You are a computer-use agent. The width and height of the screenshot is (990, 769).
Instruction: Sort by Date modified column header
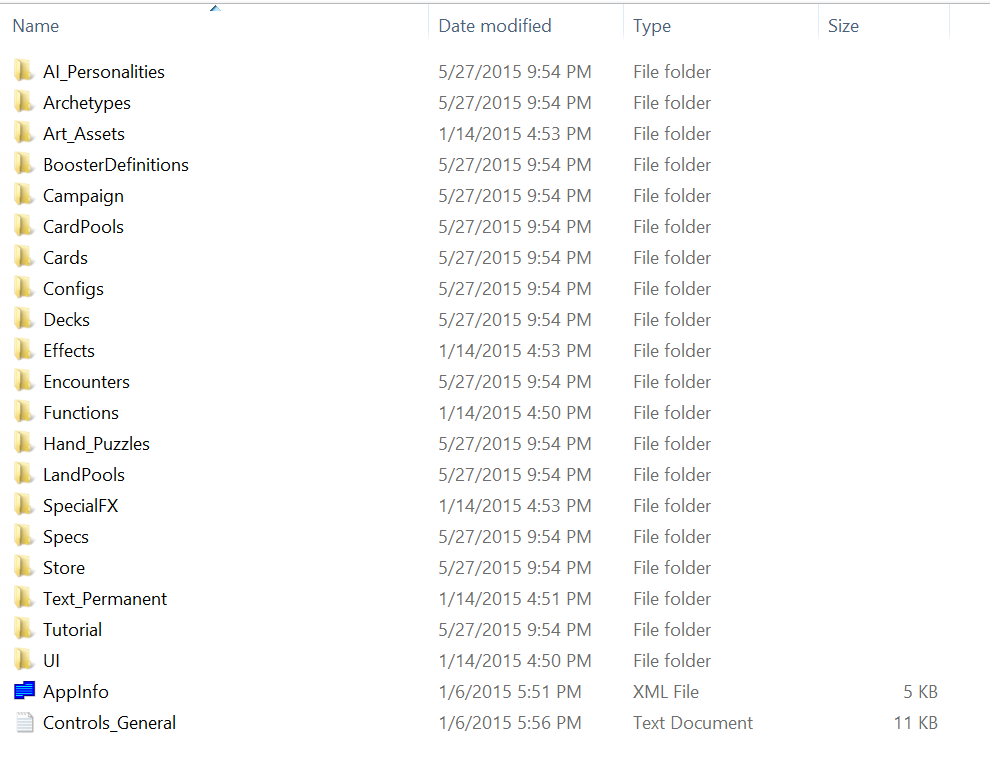coord(494,26)
